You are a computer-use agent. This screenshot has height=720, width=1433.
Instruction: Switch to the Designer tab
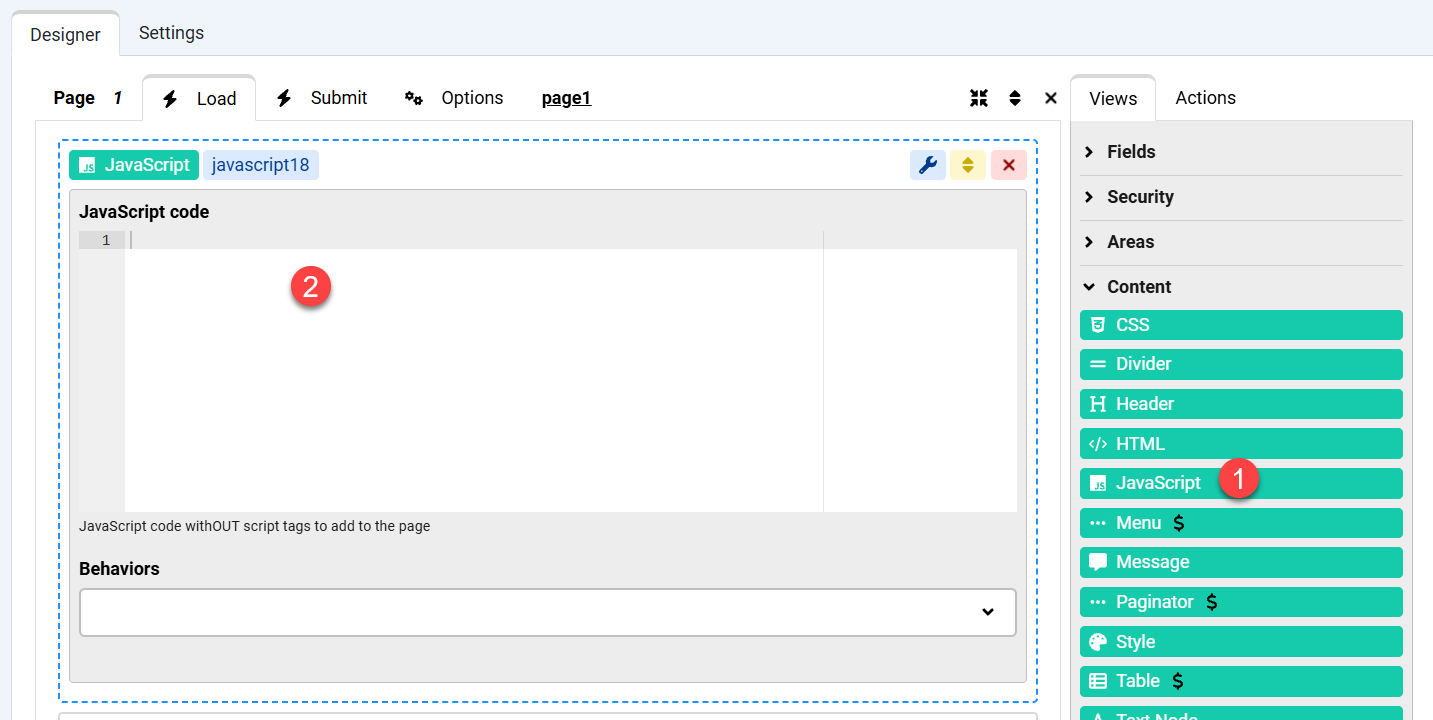pos(65,34)
